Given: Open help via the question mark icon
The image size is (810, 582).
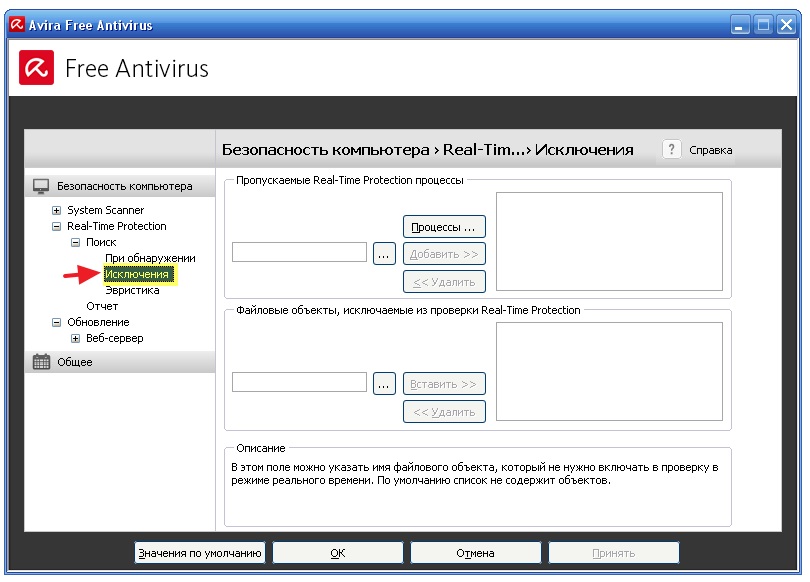Looking at the screenshot, I should pos(671,150).
